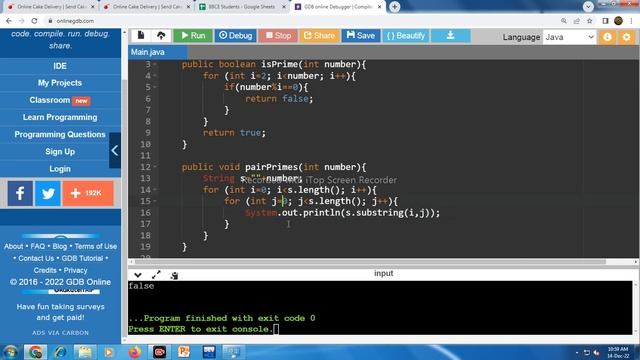Fold the if block at line 5

155,87
